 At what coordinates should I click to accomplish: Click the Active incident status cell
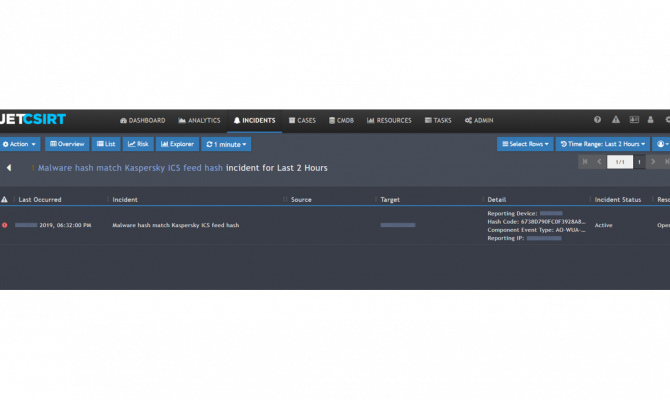click(x=603, y=225)
